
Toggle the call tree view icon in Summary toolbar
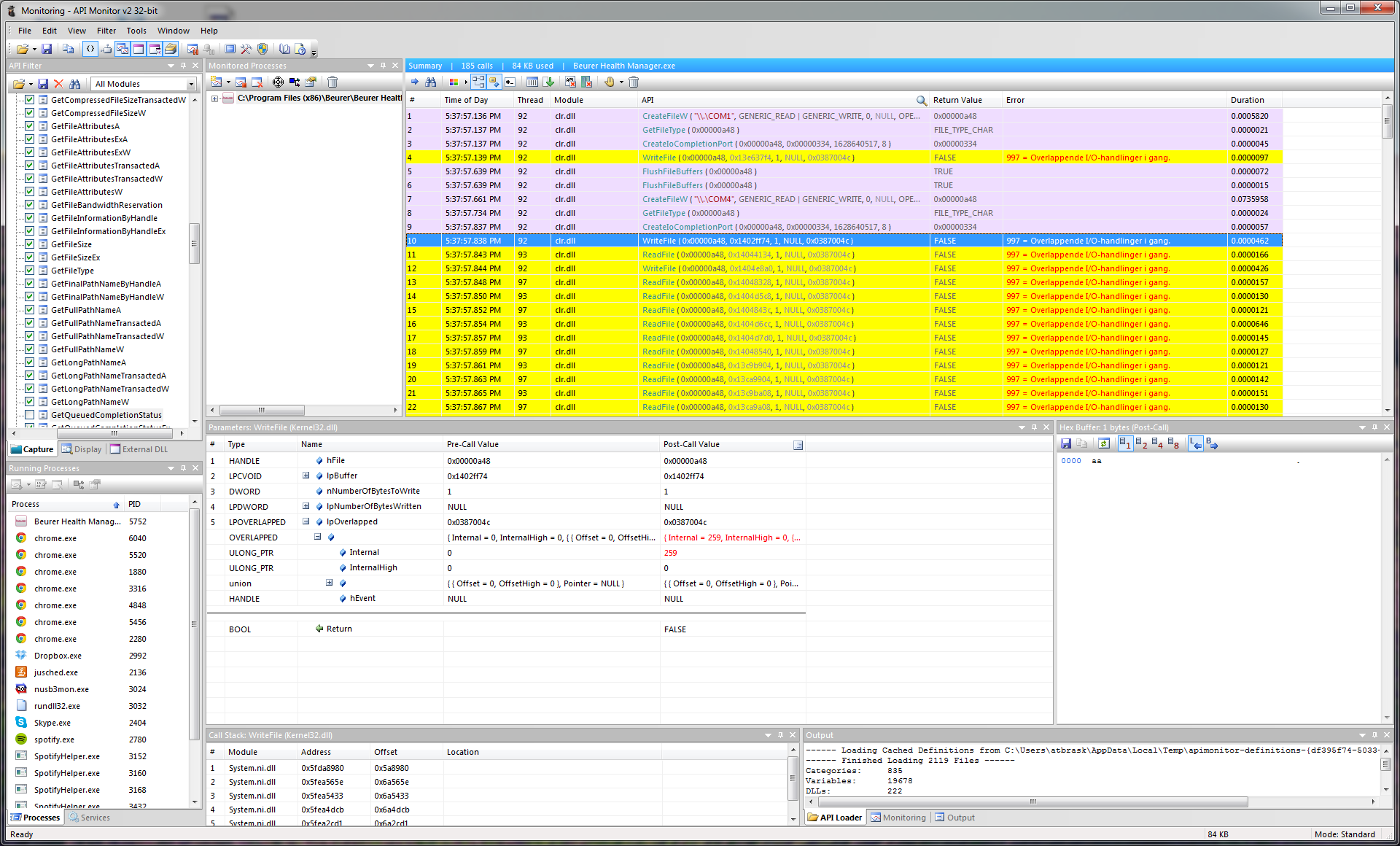click(x=478, y=82)
